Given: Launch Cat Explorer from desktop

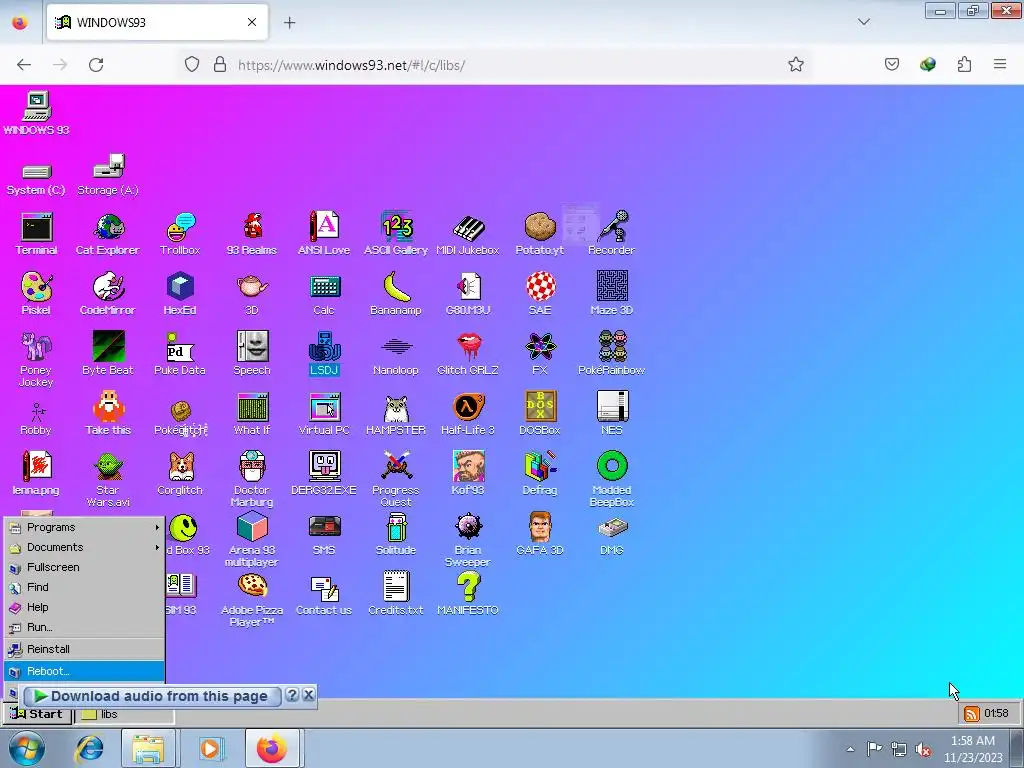Looking at the screenshot, I should (108, 233).
